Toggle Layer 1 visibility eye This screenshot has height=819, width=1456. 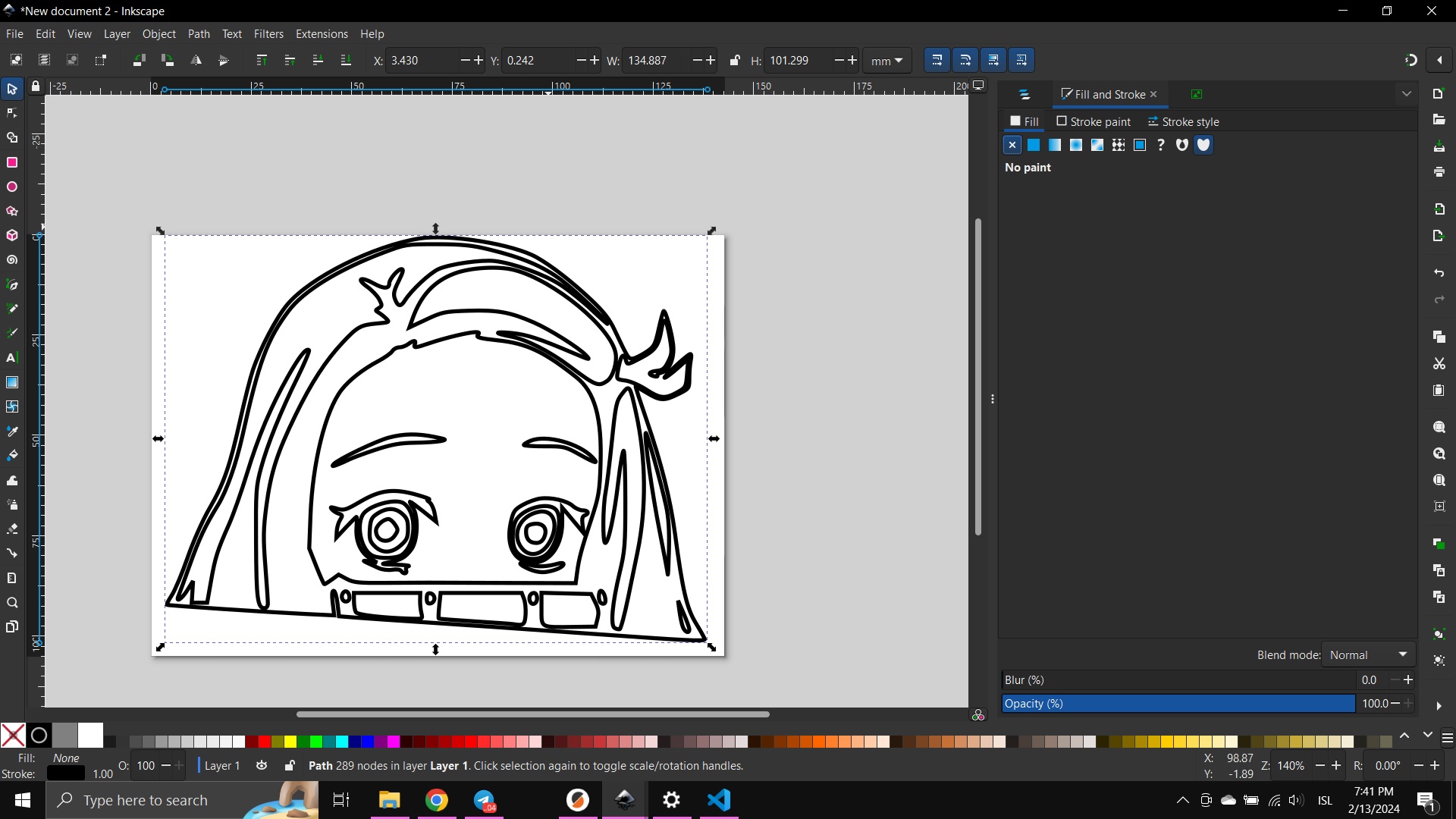click(262, 766)
